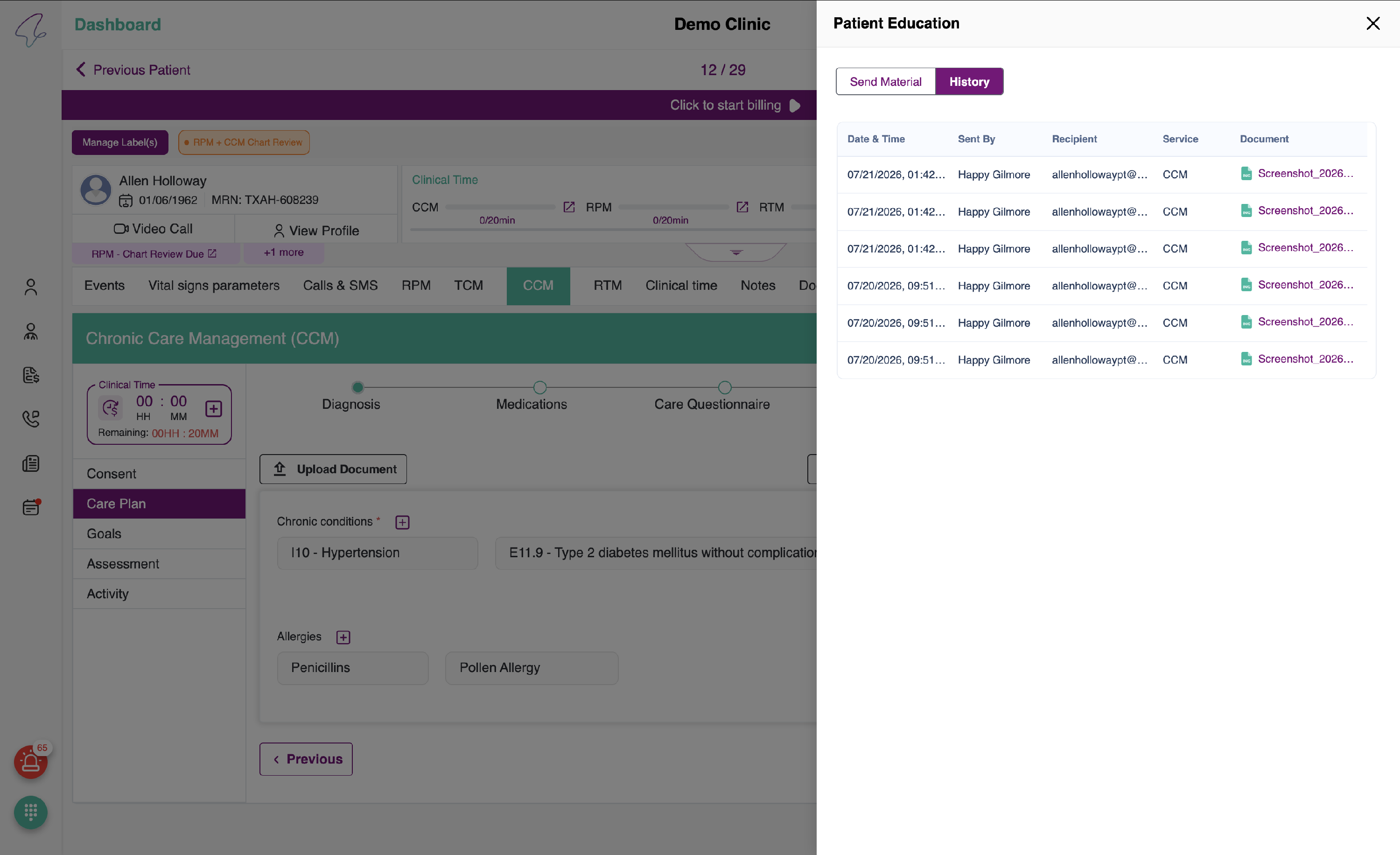Click the add Allergies plus icon

(x=343, y=637)
